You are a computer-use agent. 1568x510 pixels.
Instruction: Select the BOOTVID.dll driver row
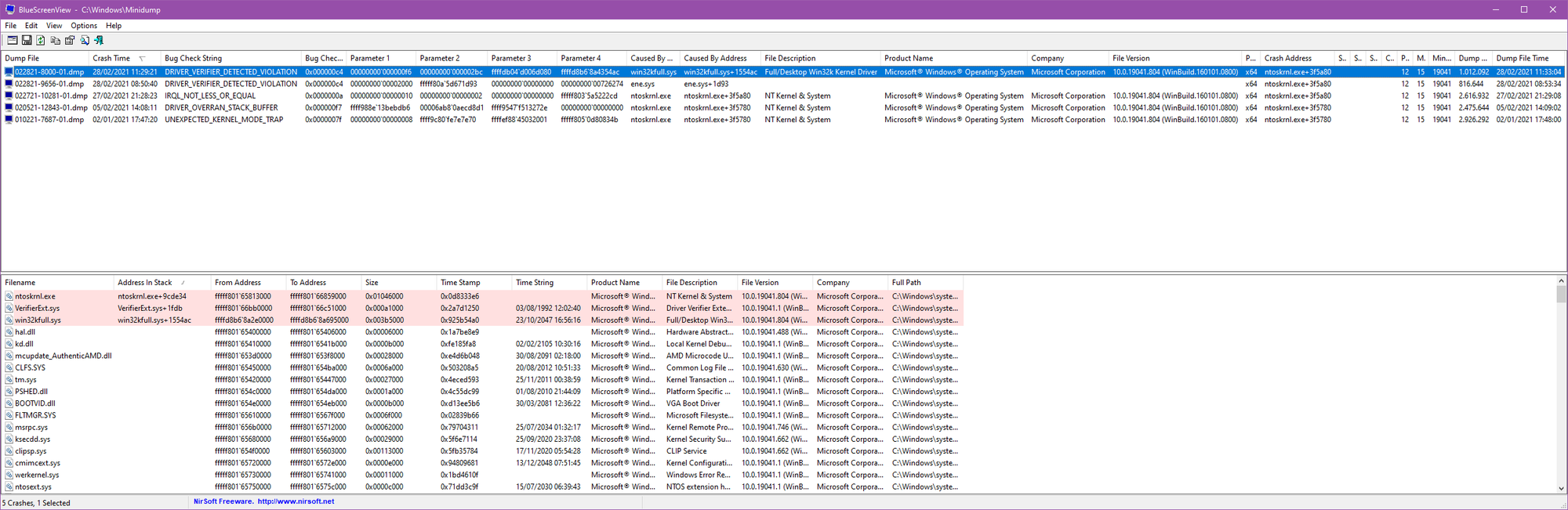click(x=482, y=403)
